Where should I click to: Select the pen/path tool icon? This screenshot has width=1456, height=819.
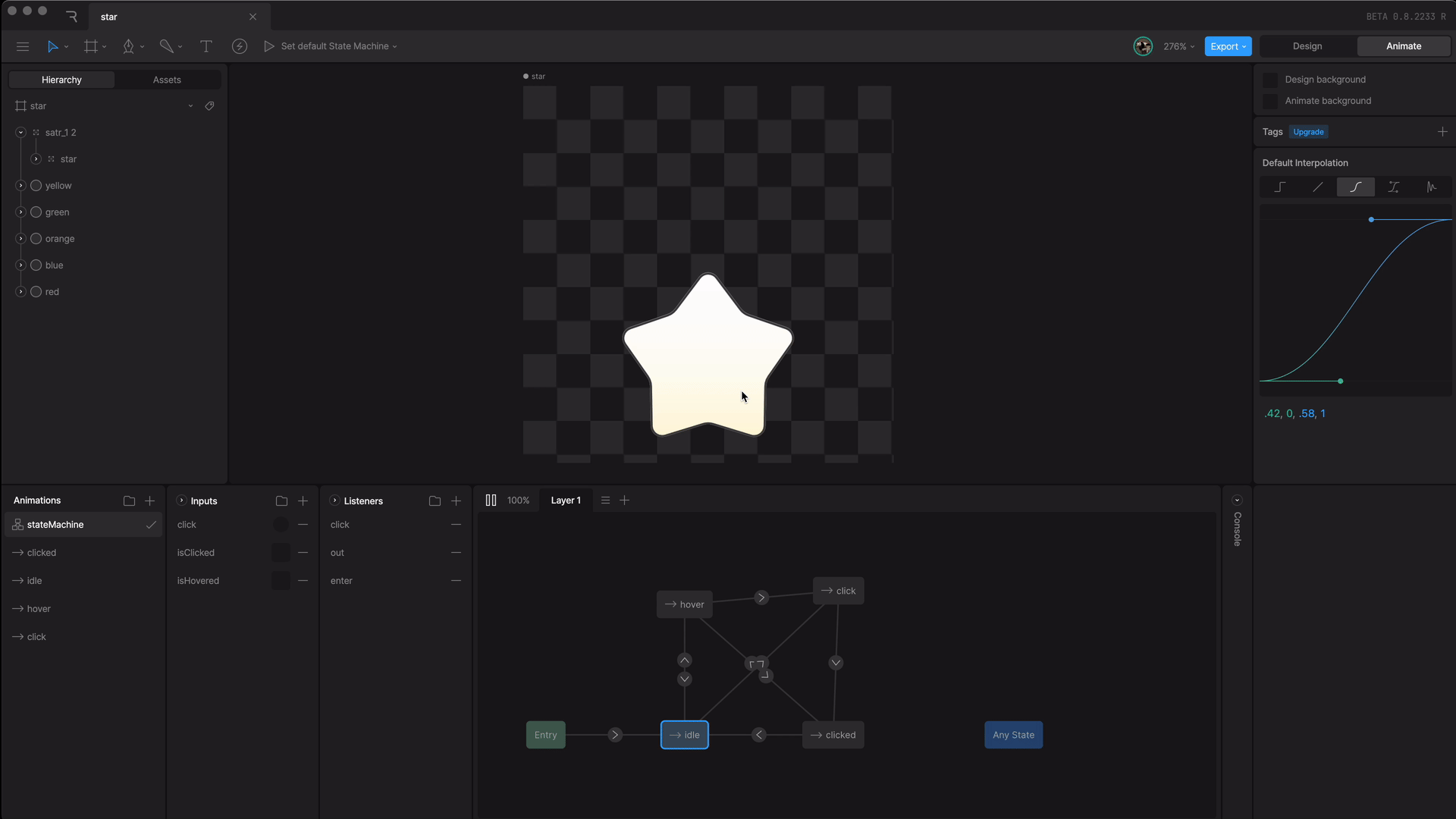pyautogui.click(x=128, y=46)
